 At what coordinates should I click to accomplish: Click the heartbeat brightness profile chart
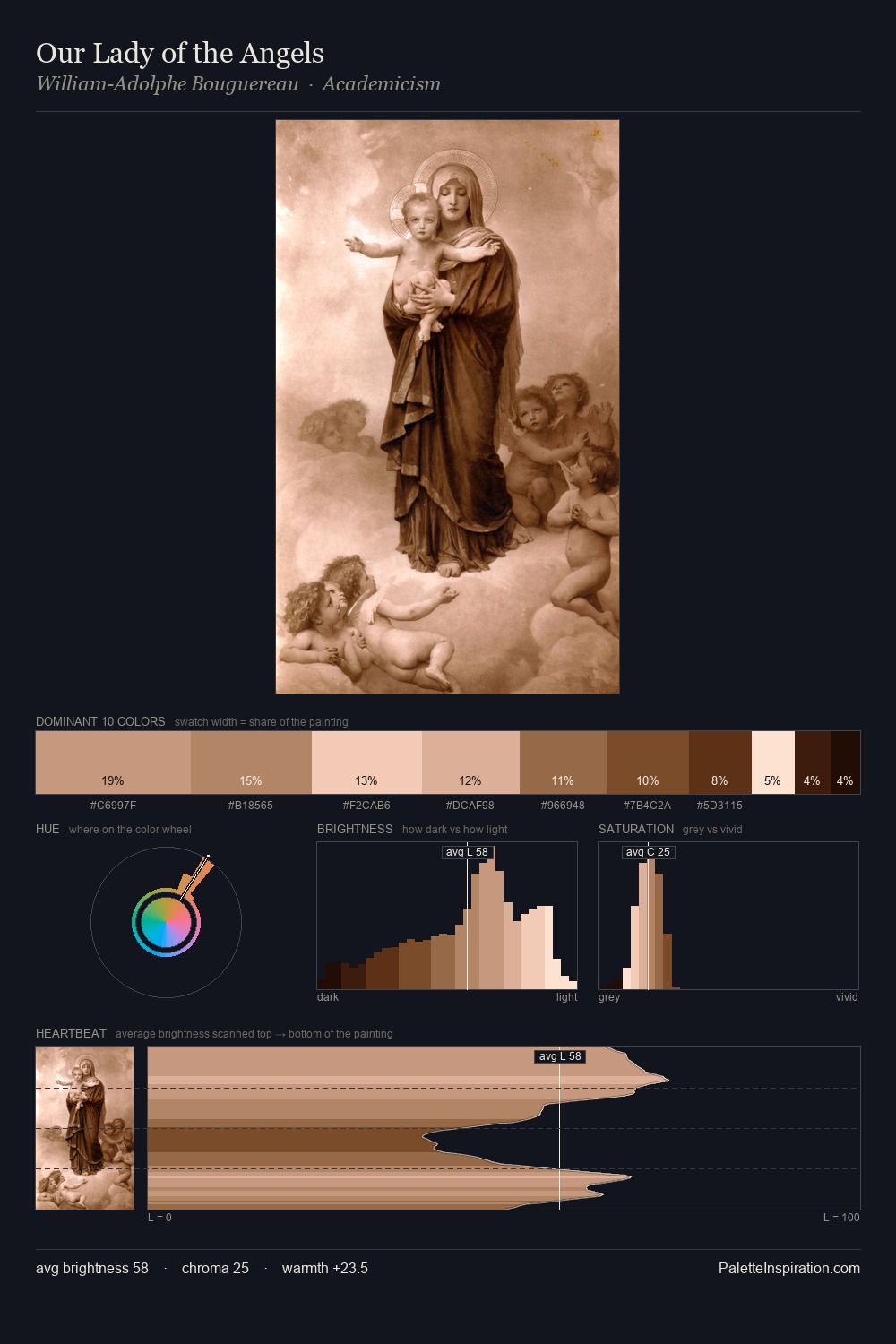coord(504,1128)
